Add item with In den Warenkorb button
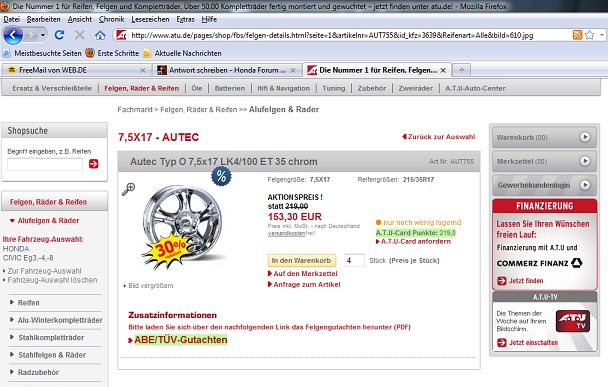 [x=301, y=261]
